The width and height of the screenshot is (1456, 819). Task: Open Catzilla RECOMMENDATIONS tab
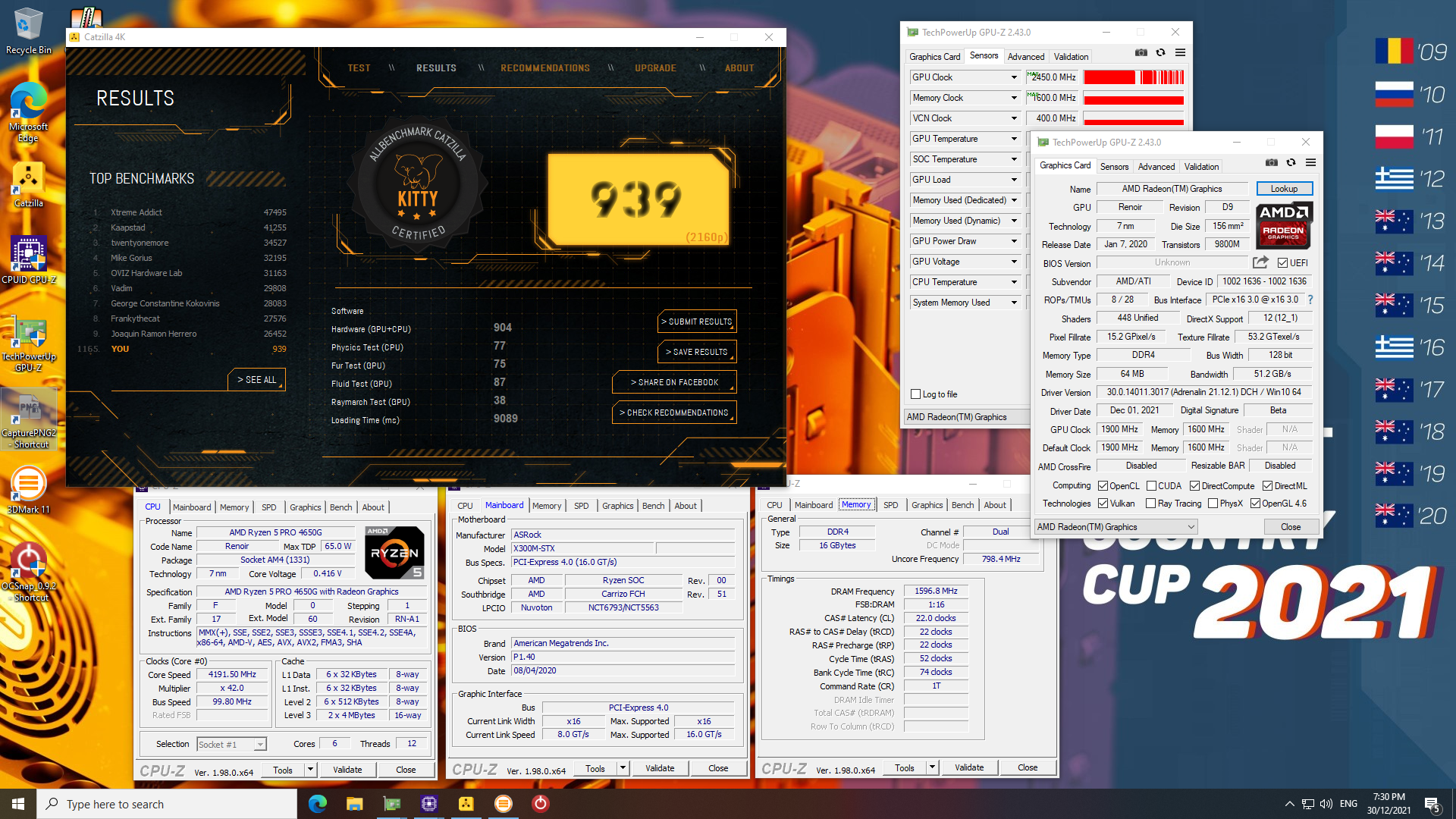[544, 68]
